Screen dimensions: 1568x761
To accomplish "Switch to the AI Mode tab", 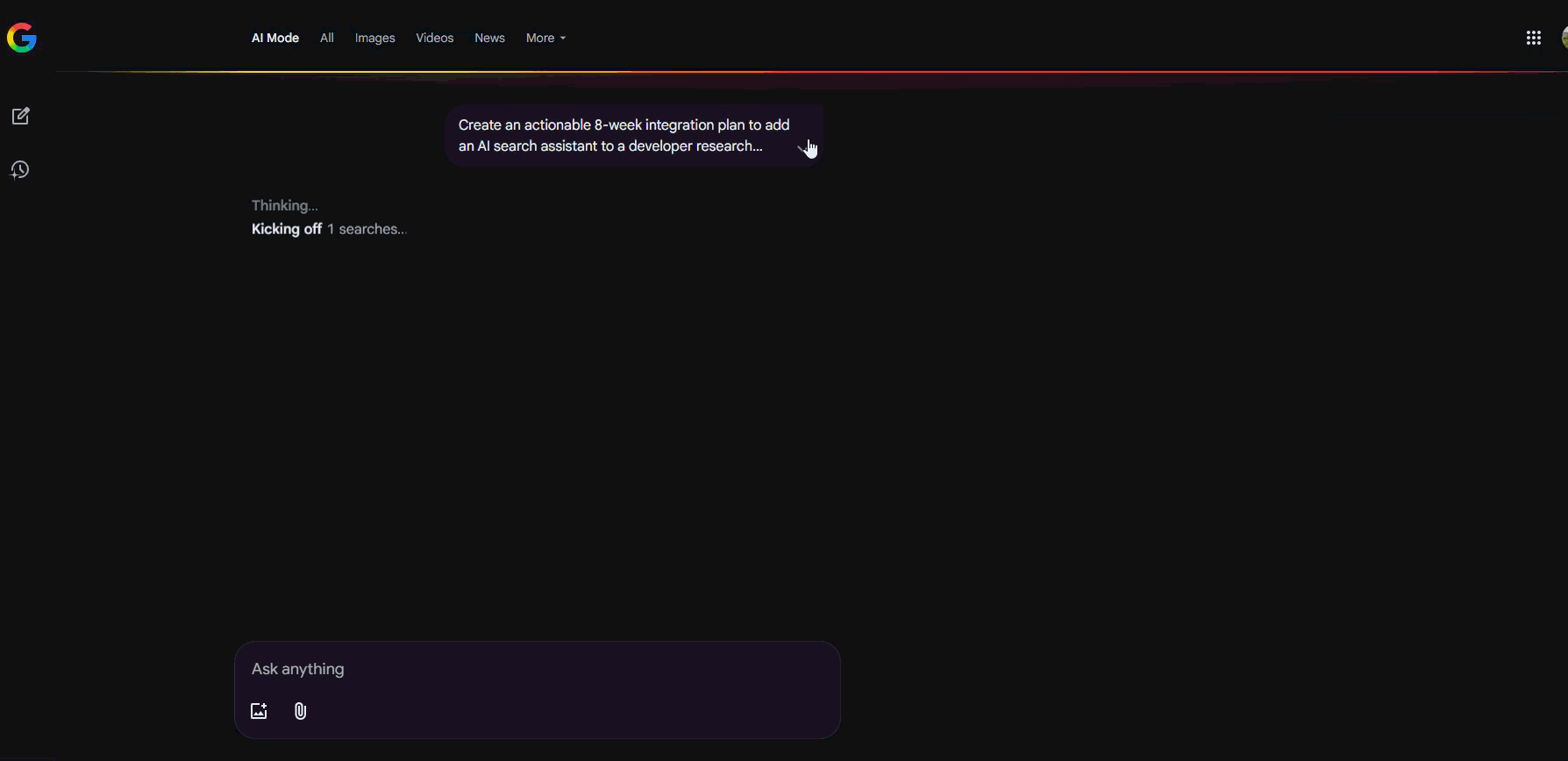I will [275, 38].
